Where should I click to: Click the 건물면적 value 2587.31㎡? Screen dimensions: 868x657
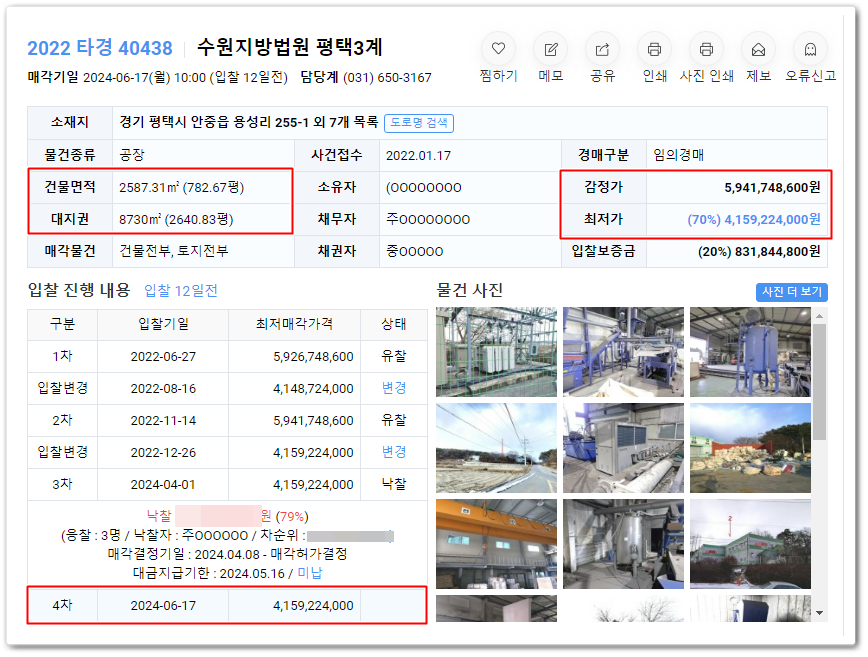coord(149,188)
